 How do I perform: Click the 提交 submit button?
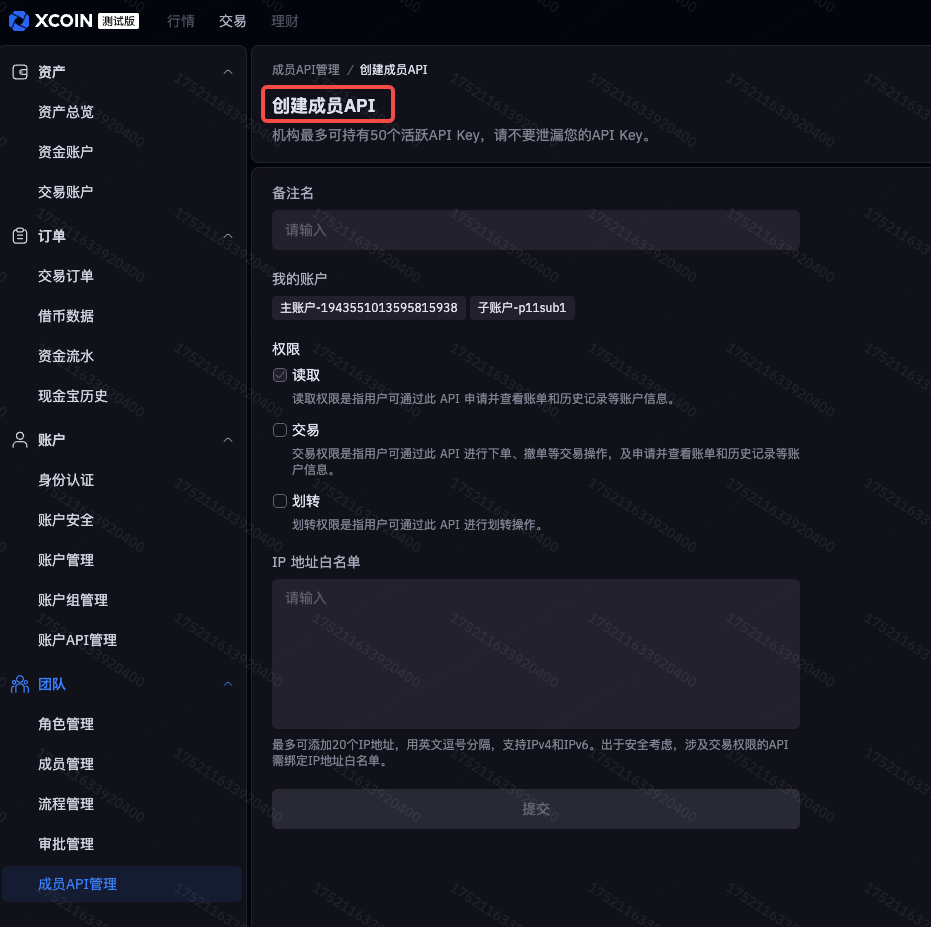click(535, 809)
